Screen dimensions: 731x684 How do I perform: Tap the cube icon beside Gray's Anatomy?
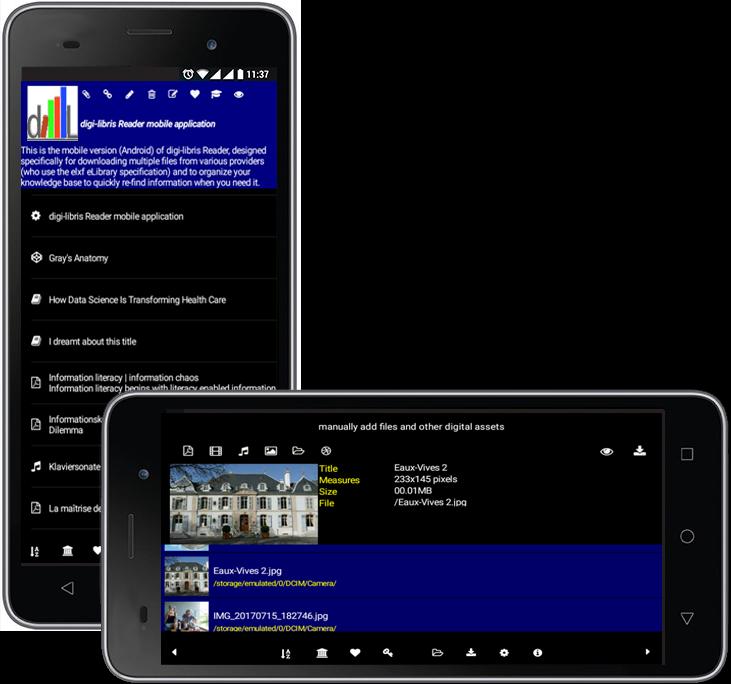pyautogui.click(x=36, y=257)
